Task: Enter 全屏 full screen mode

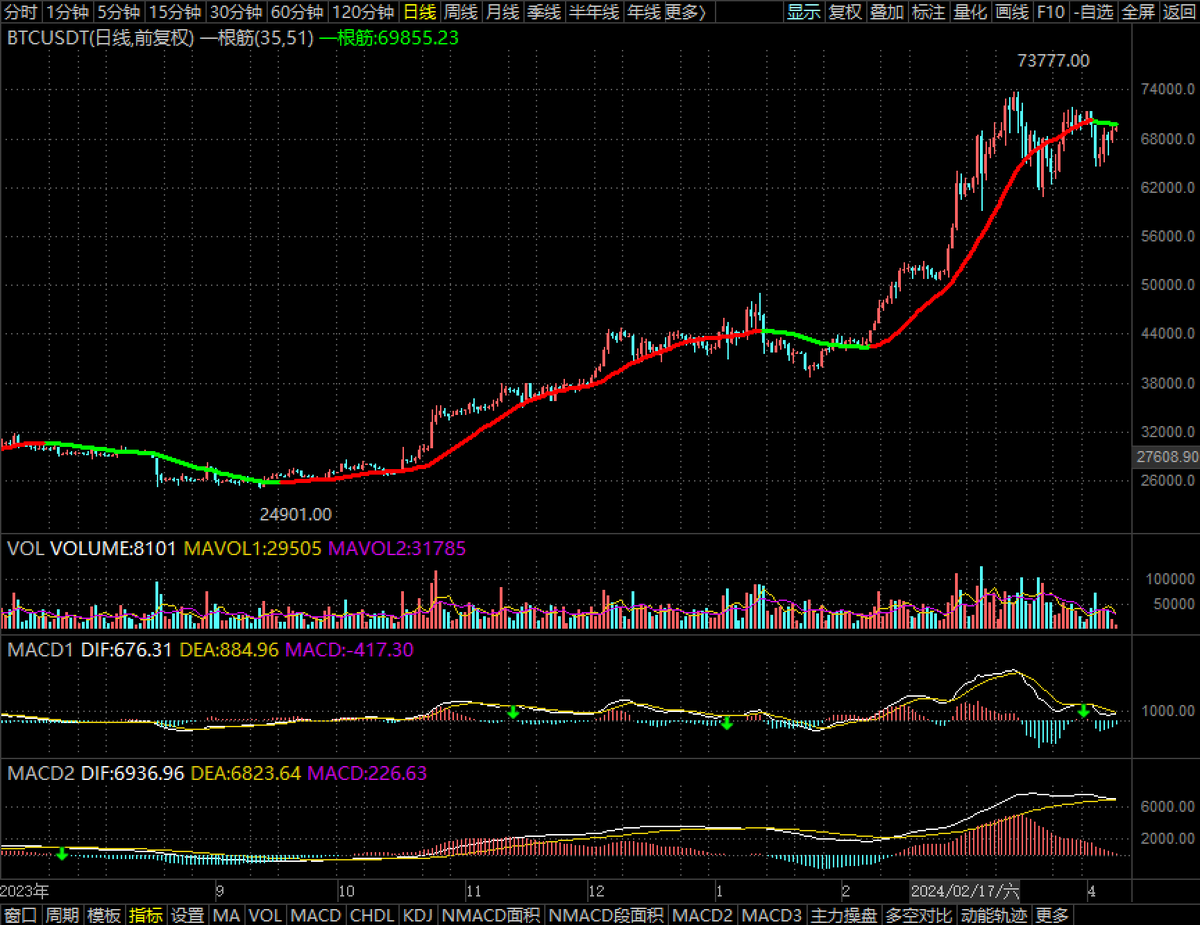Action: [x=1138, y=12]
